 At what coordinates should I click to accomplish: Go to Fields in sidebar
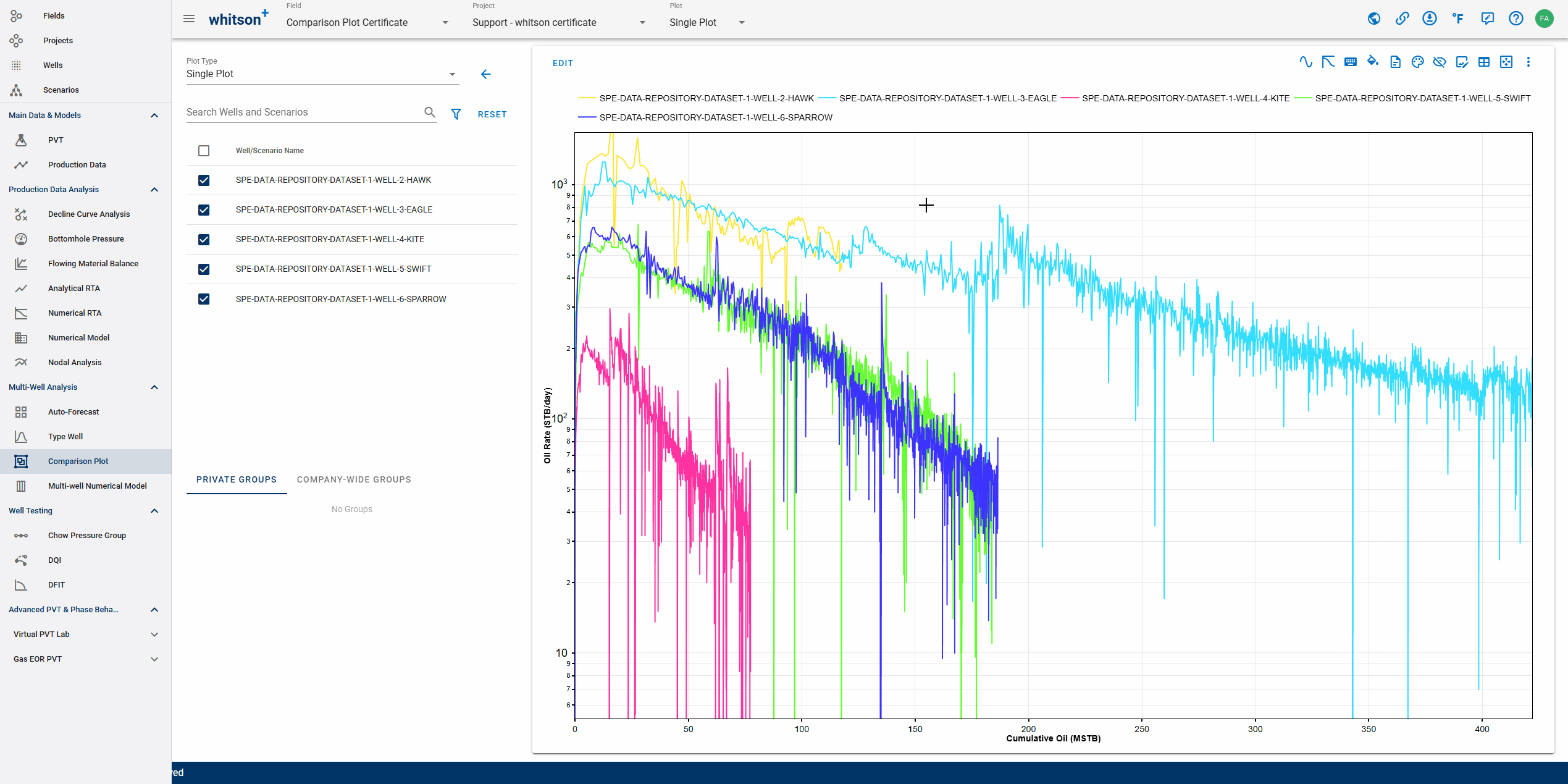[85, 15]
